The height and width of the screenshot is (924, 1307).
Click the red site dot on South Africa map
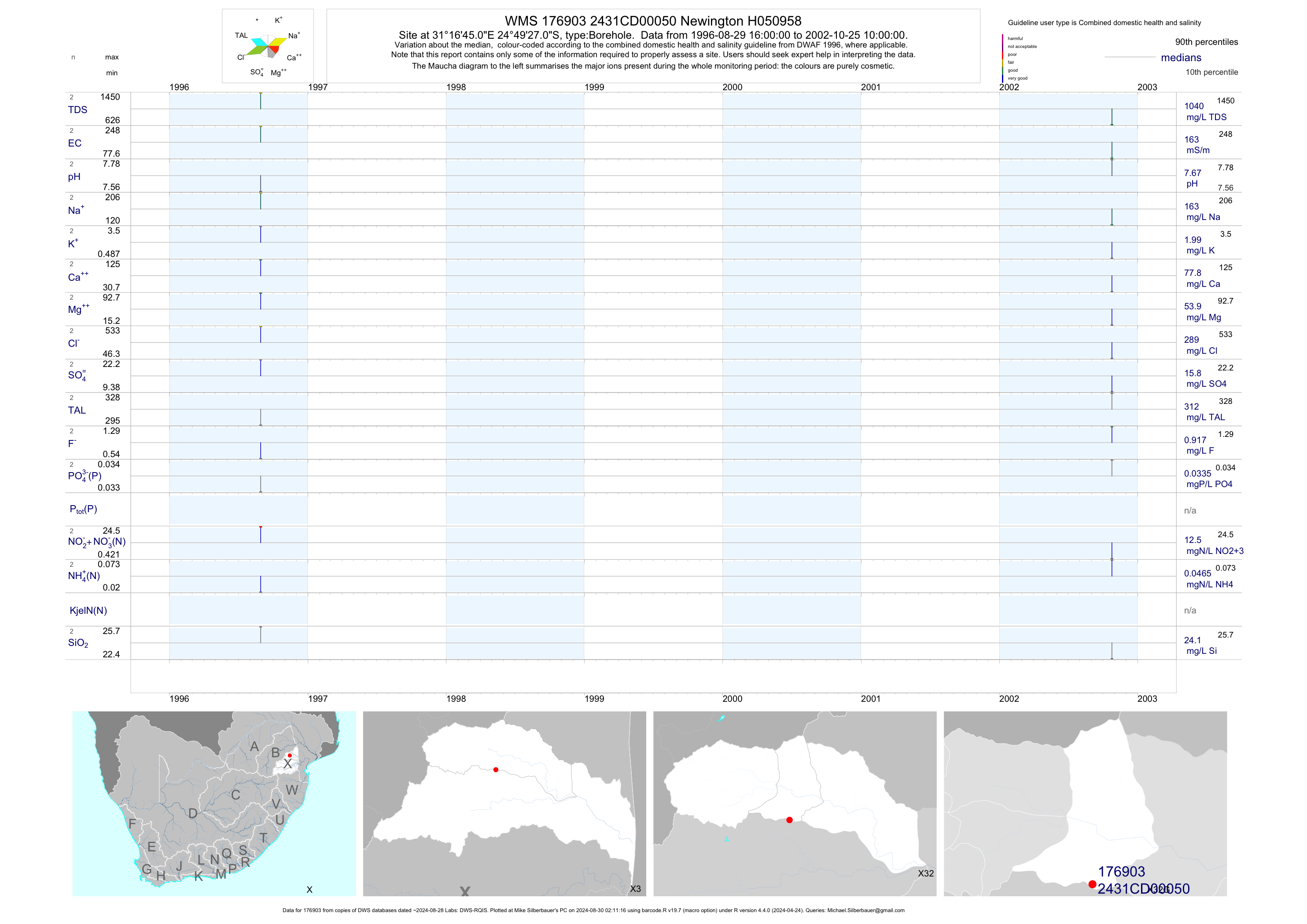290,755
